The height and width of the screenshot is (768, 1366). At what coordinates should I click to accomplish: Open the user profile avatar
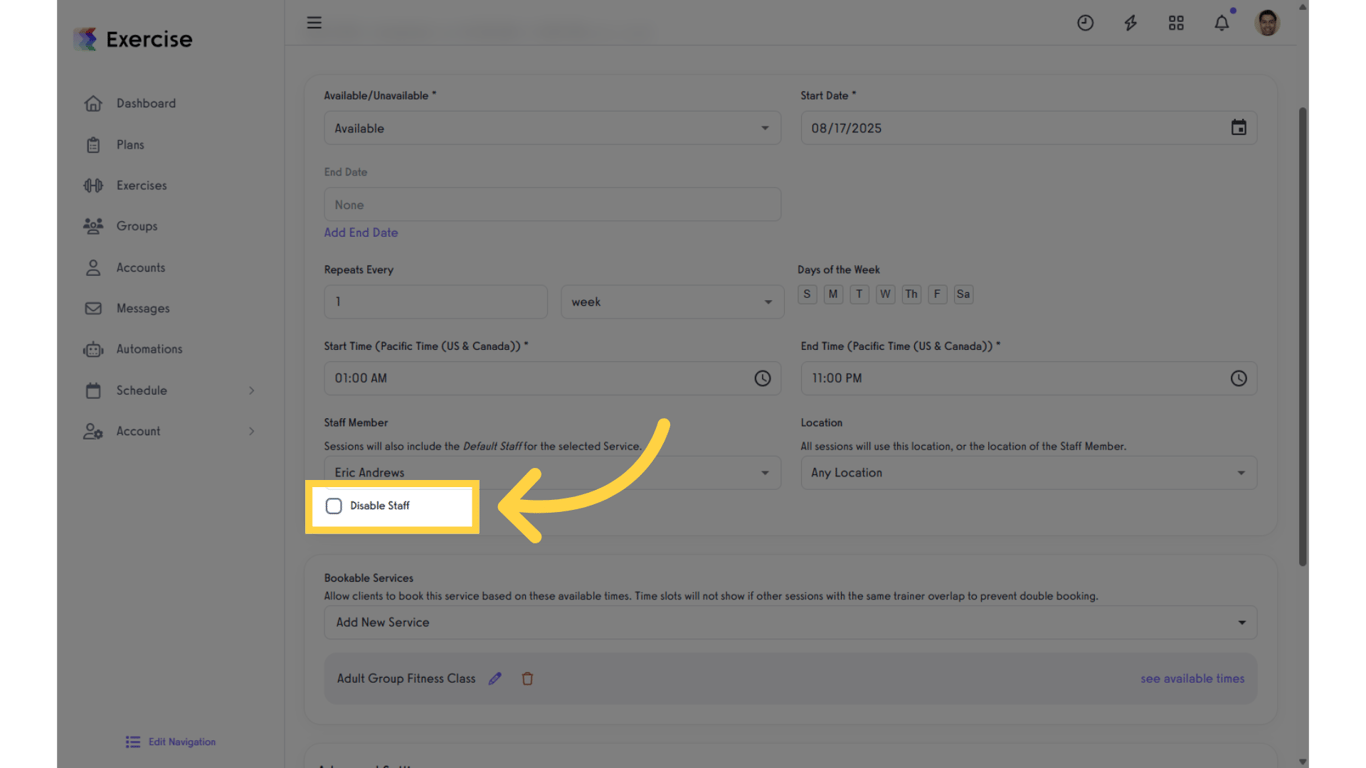[1267, 22]
